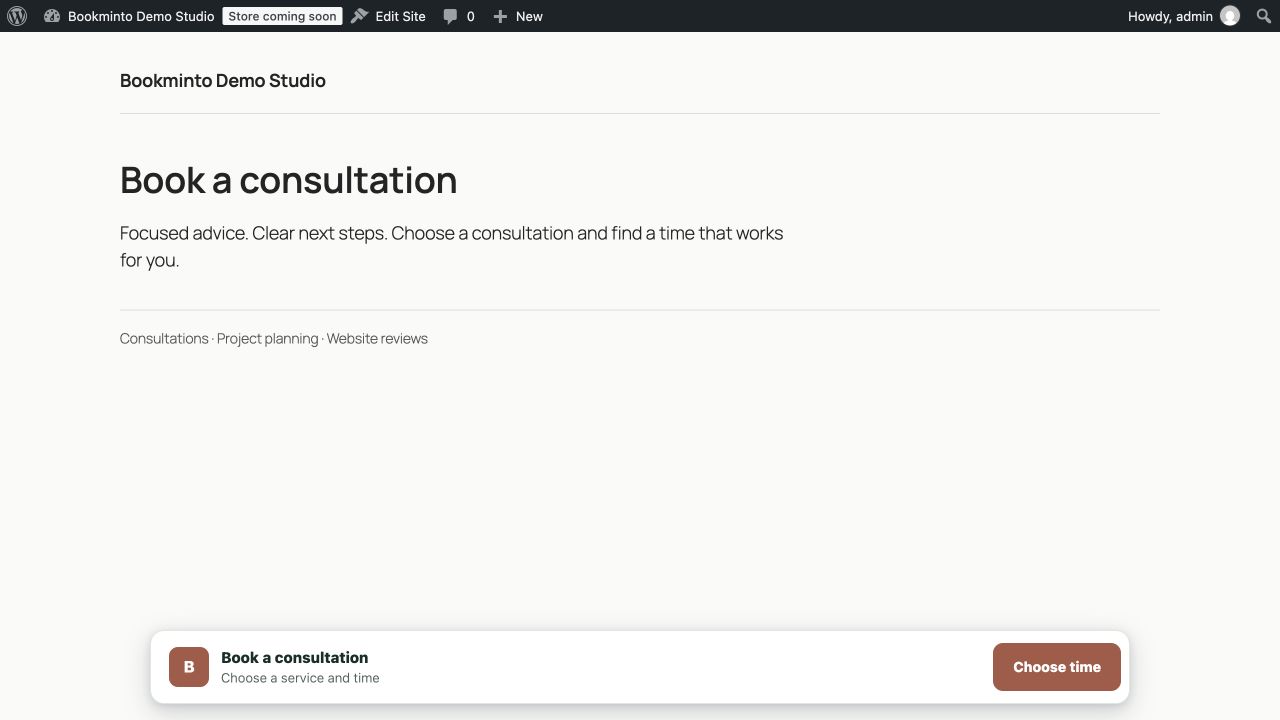Click the Choose a service and time subtitle
The image size is (1280, 720).
pos(300,678)
